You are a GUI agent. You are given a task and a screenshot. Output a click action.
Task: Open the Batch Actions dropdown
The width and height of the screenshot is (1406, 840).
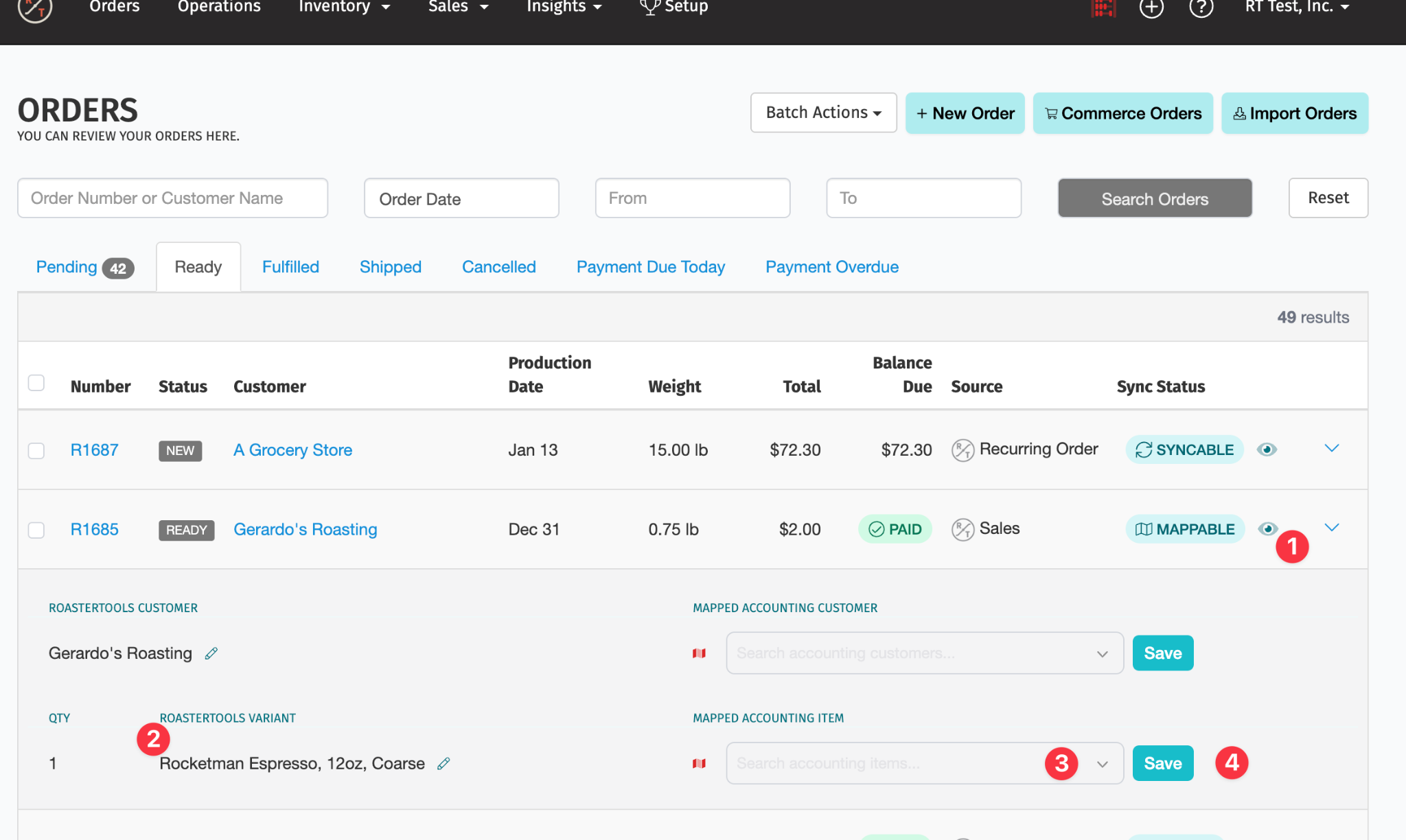[x=823, y=113]
